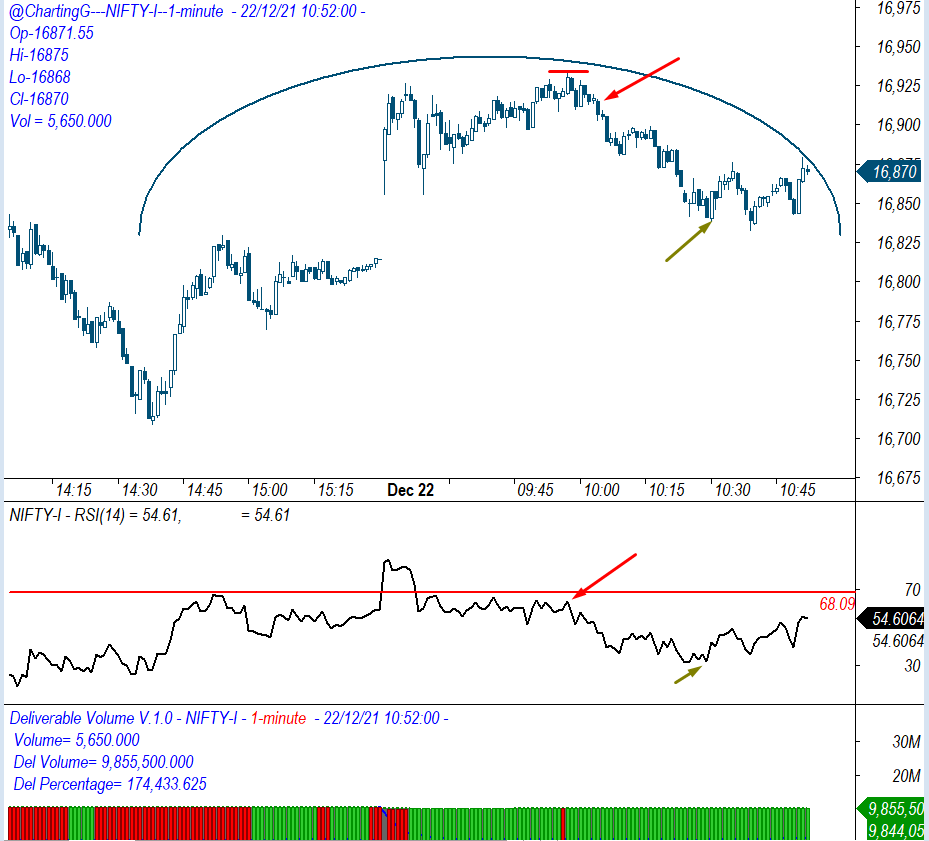Click the red 68.09 RSI level value
The height and width of the screenshot is (841, 929).
(837, 604)
